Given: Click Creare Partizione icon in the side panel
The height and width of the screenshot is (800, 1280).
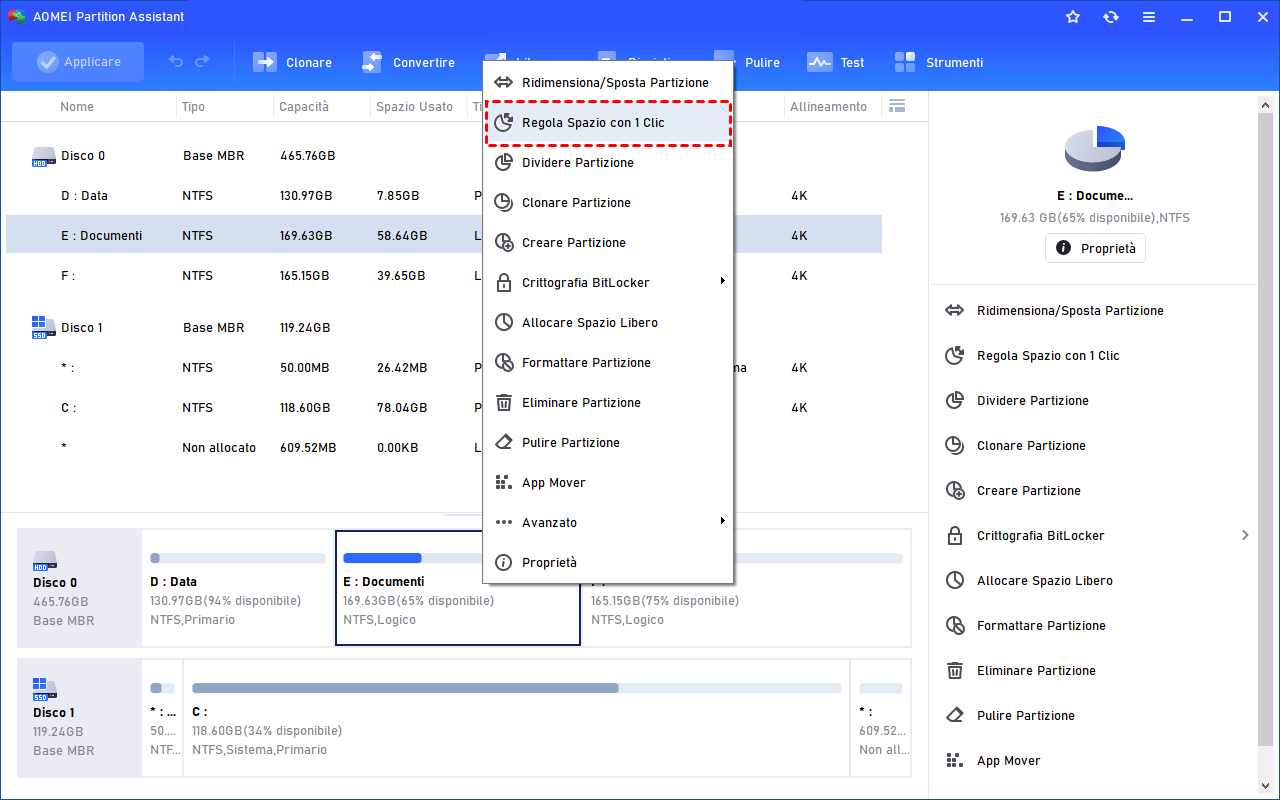Looking at the screenshot, I should [x=954, y=491].
